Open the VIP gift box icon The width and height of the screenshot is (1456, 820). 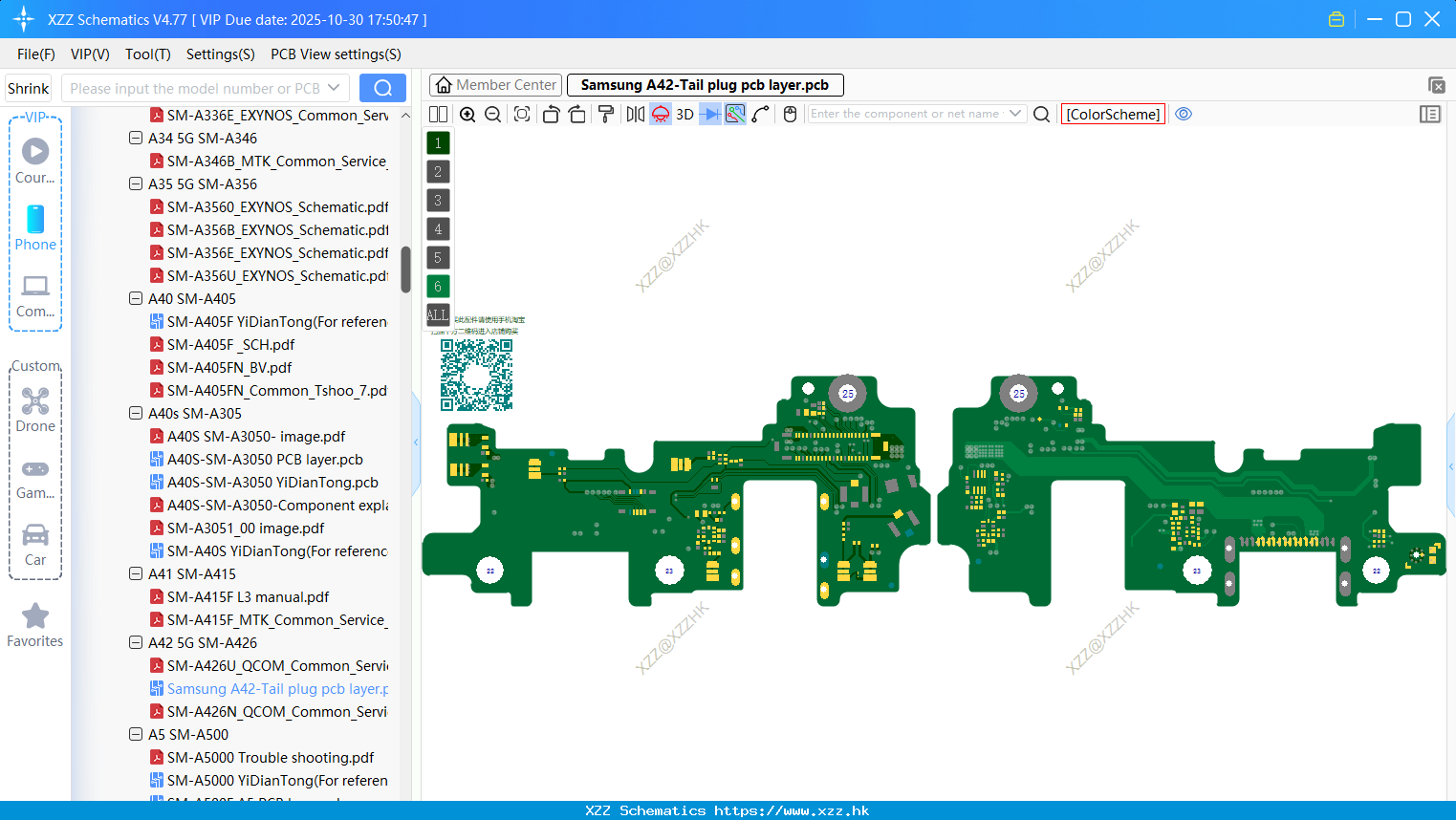click(1336, 19)
